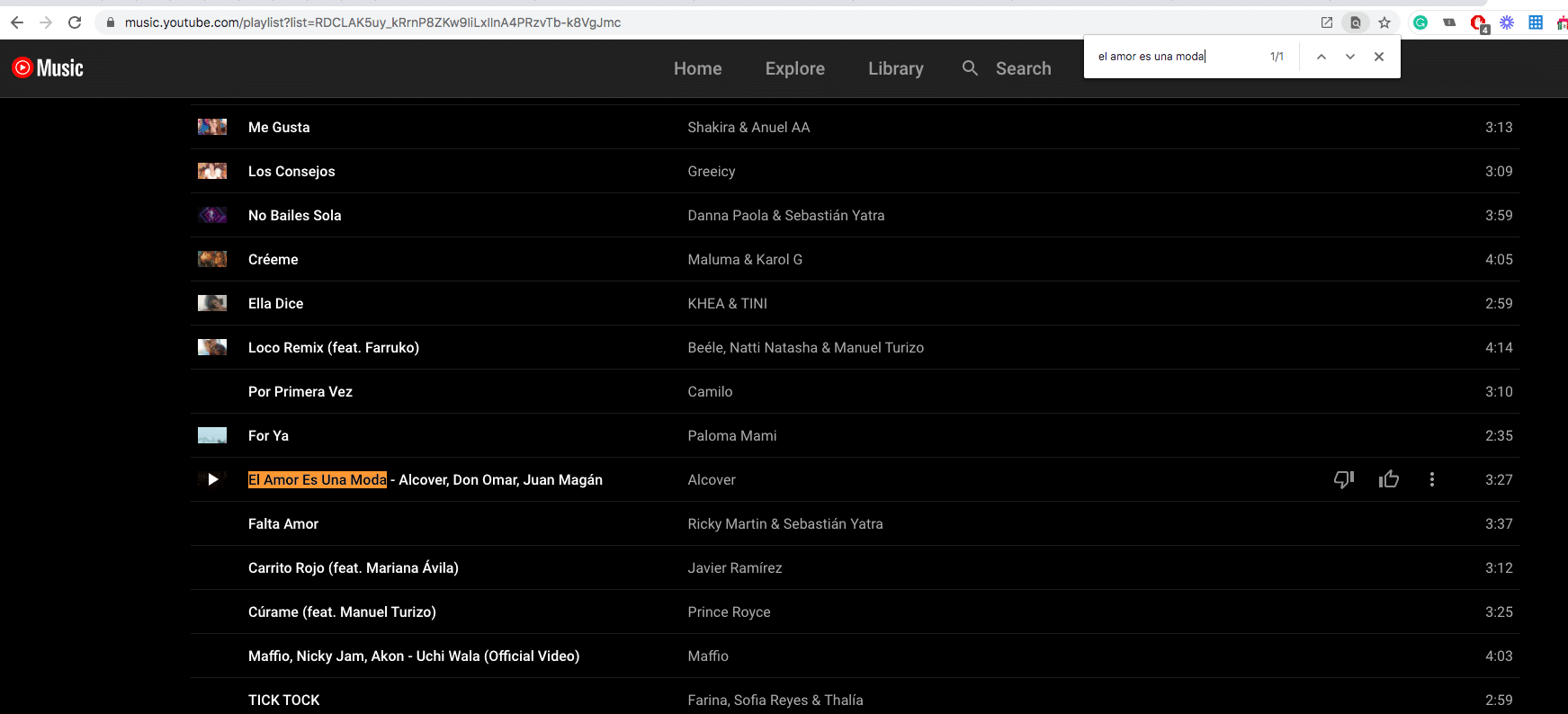The width and height of the screenshot is (1568, 714).
Task: Select the song title For Ya
Action: 269,436
